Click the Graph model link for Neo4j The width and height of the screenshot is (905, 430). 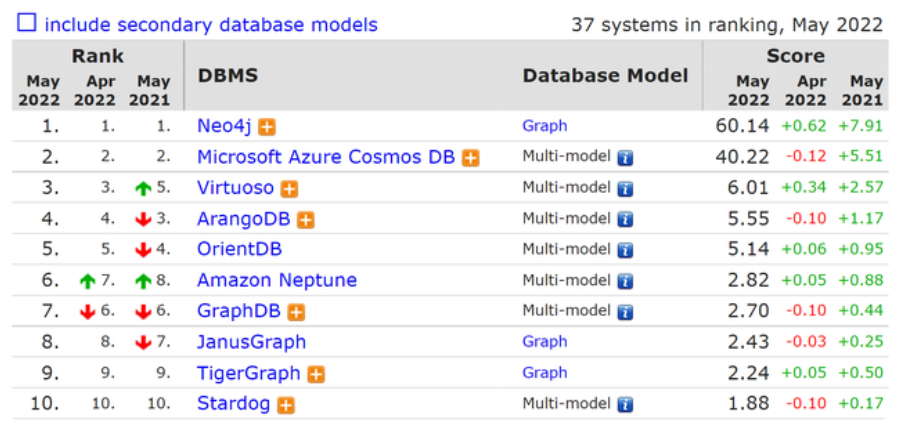[544, 126]
